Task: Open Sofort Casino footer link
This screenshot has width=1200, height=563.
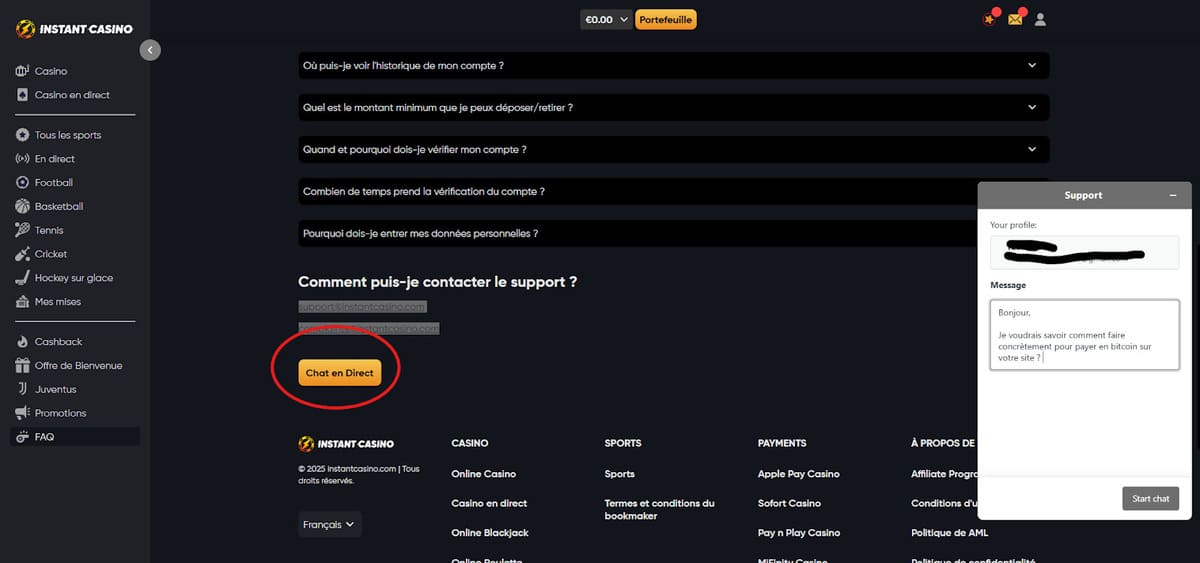Action: coord(789,503)
